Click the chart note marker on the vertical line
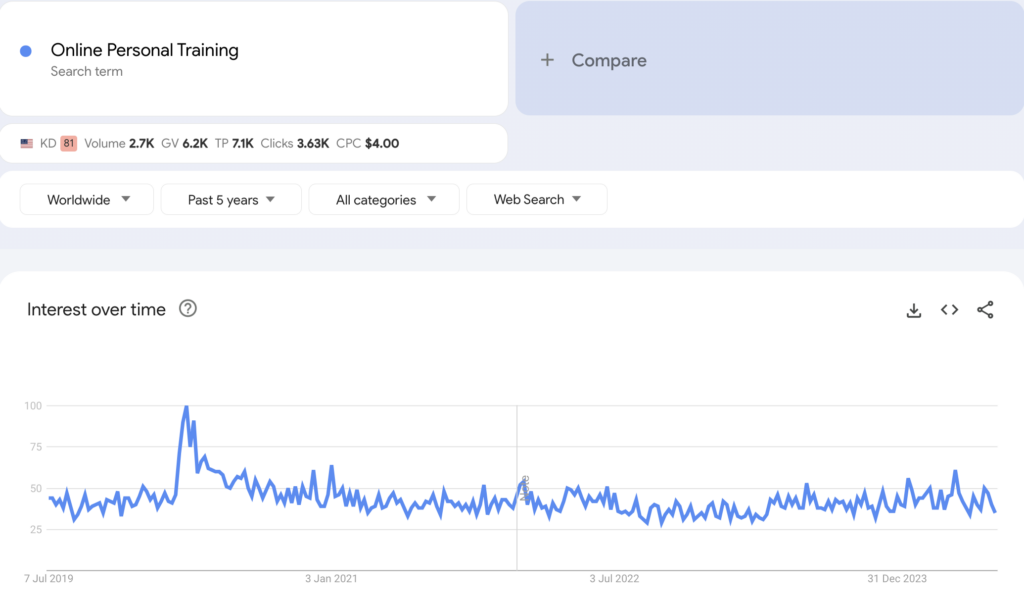Screen dimensions: 1024x604 point(524,489)
